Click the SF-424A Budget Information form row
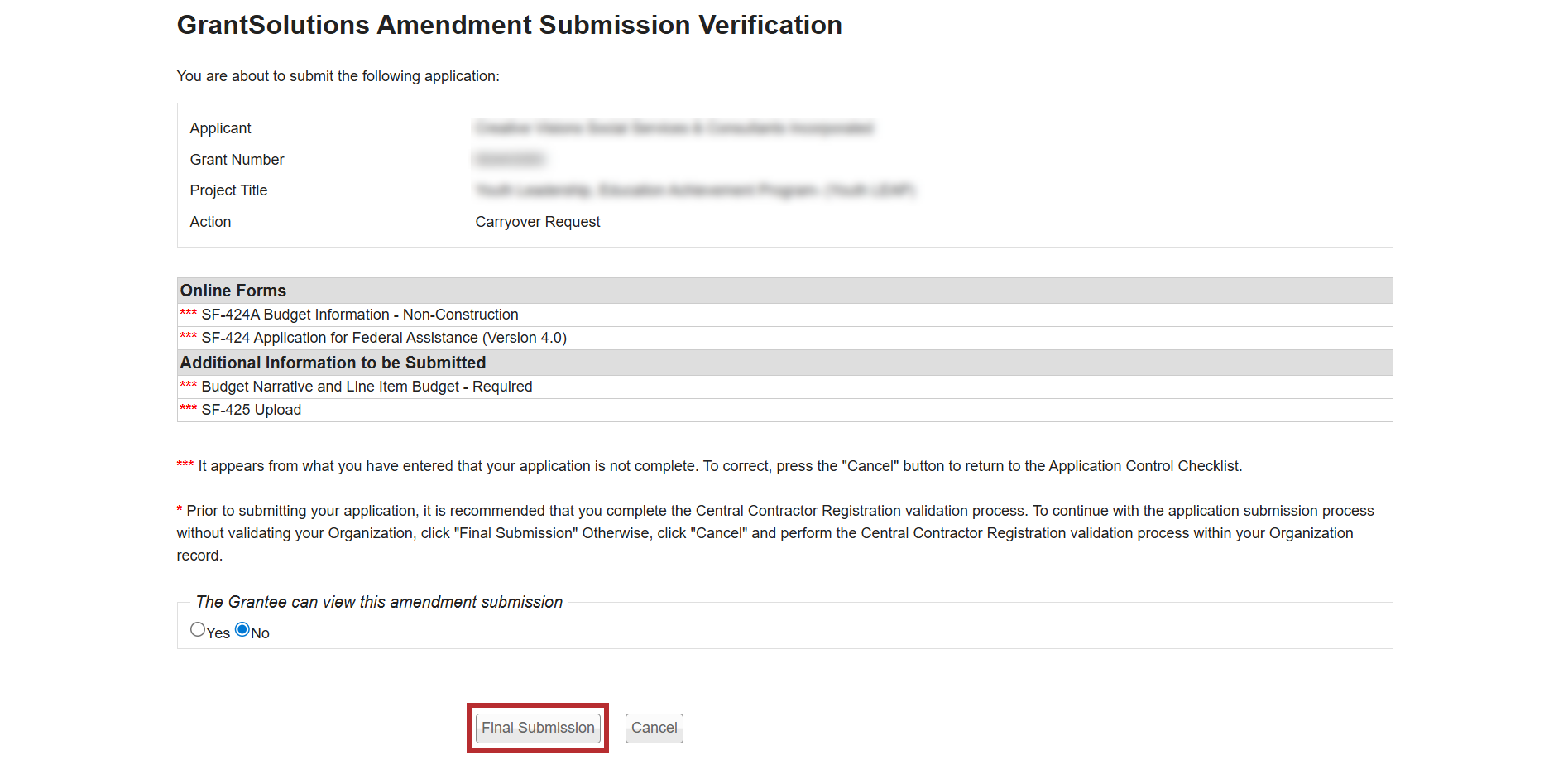Viewport: 1568px width, 765px height. click(x=360, y=315)
